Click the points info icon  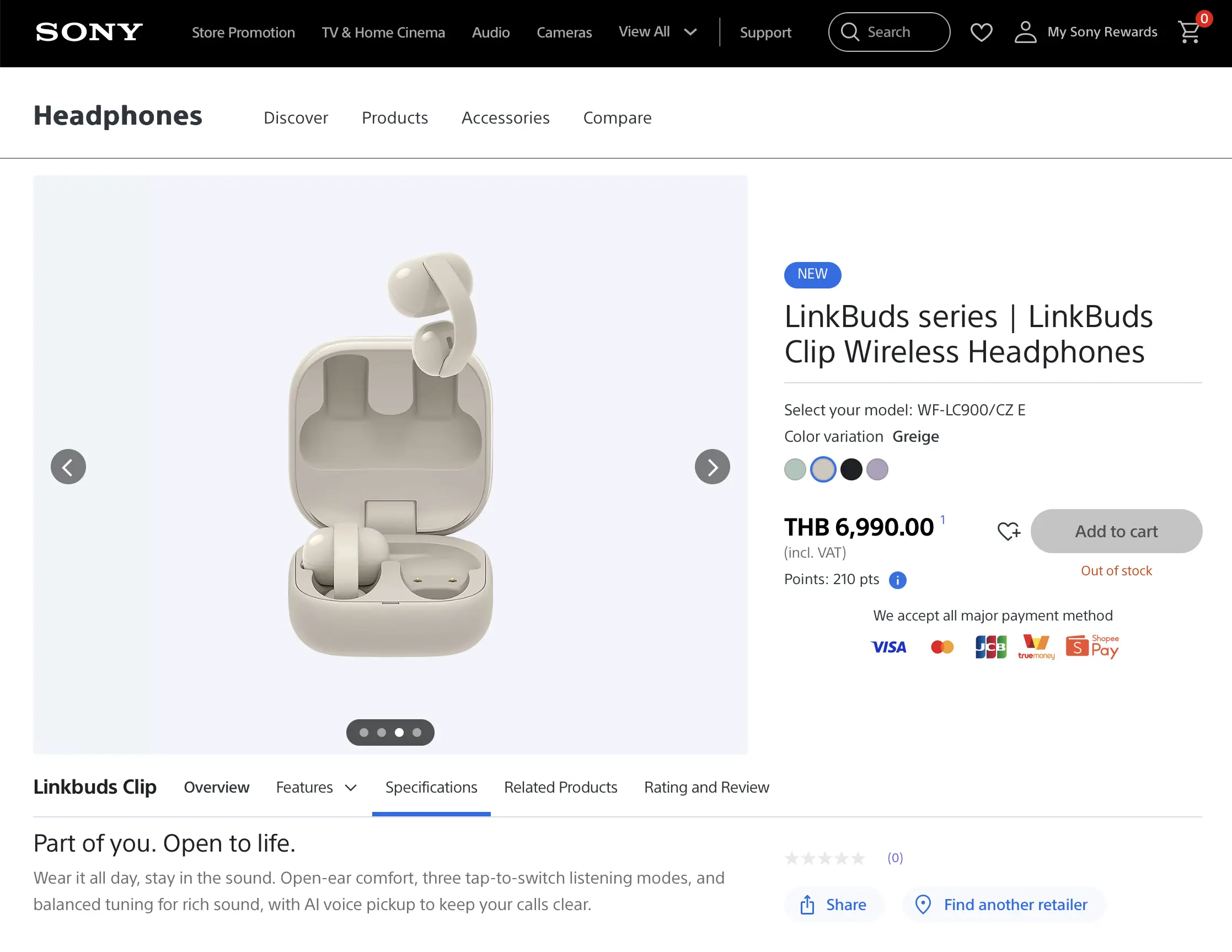click(897, 580)
